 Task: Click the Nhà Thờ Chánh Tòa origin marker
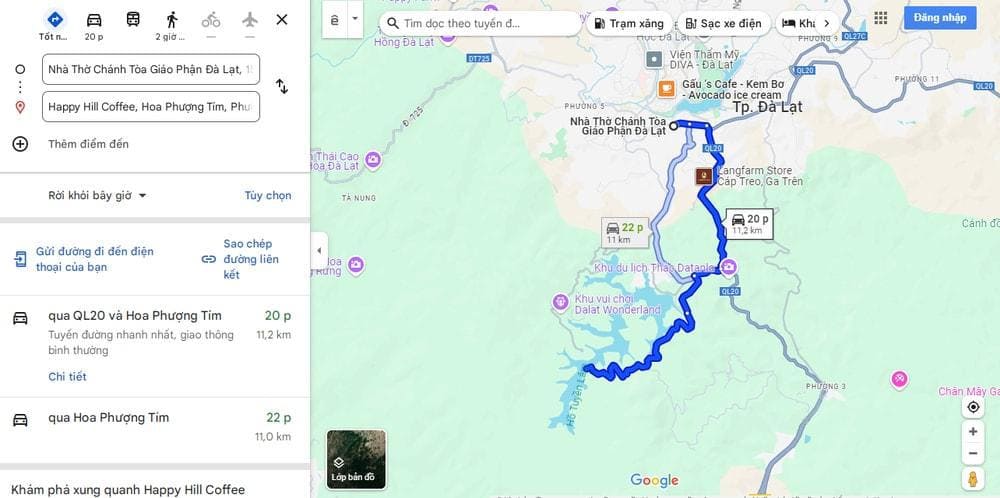[673, 126]
